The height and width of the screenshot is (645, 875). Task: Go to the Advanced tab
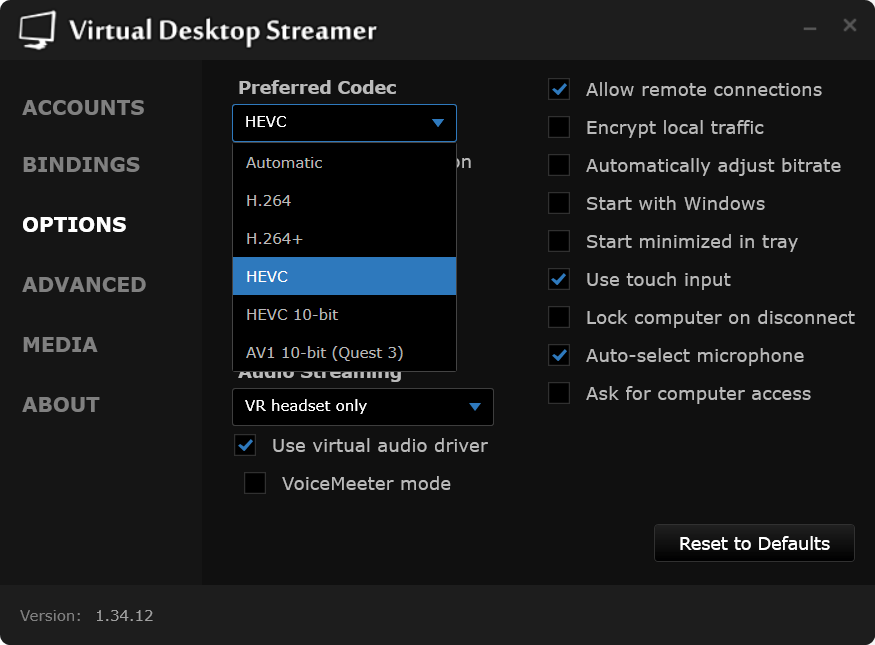coord(84,285)
